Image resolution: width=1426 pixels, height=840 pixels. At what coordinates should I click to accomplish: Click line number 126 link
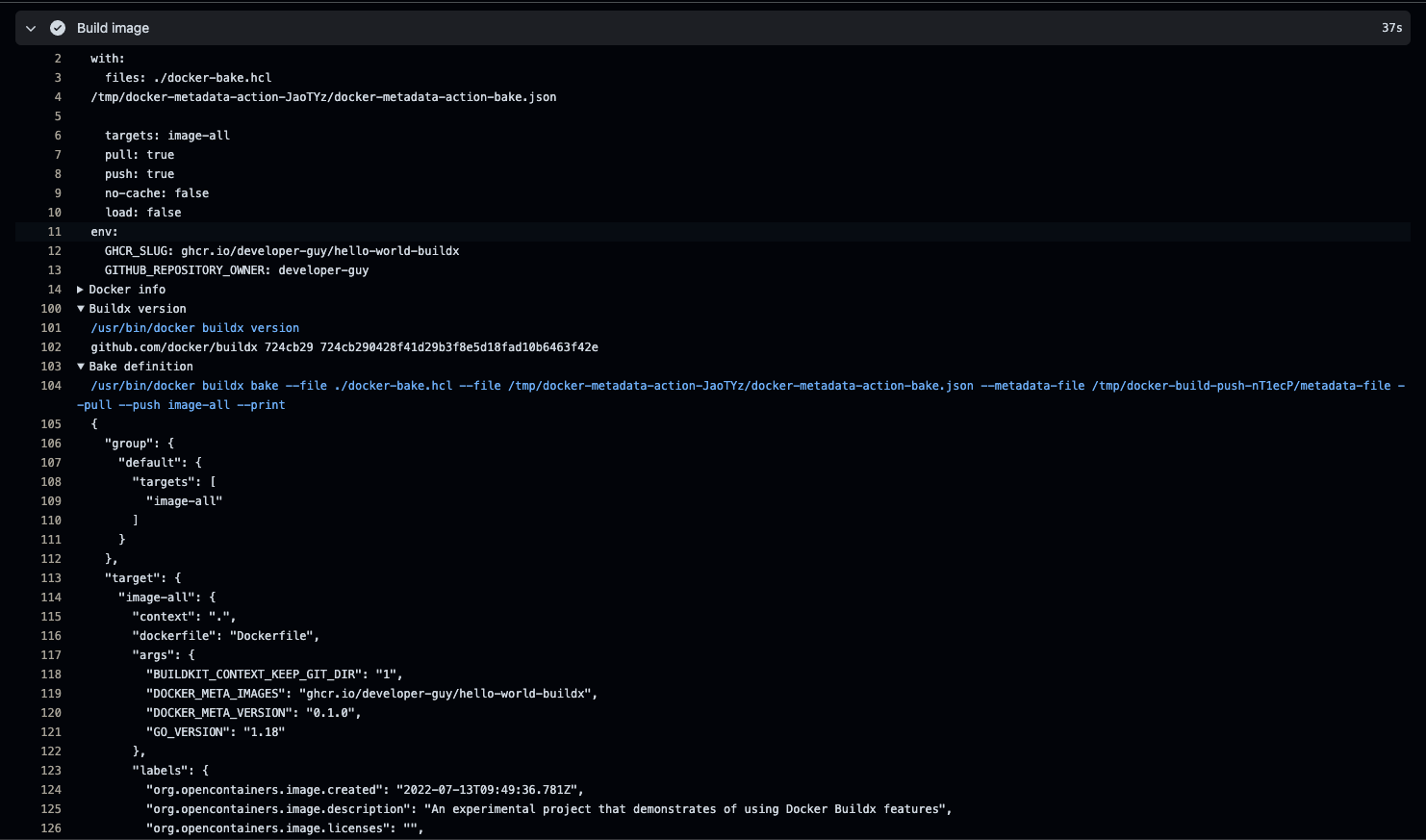pyautogui.click(x=51, y=828)
